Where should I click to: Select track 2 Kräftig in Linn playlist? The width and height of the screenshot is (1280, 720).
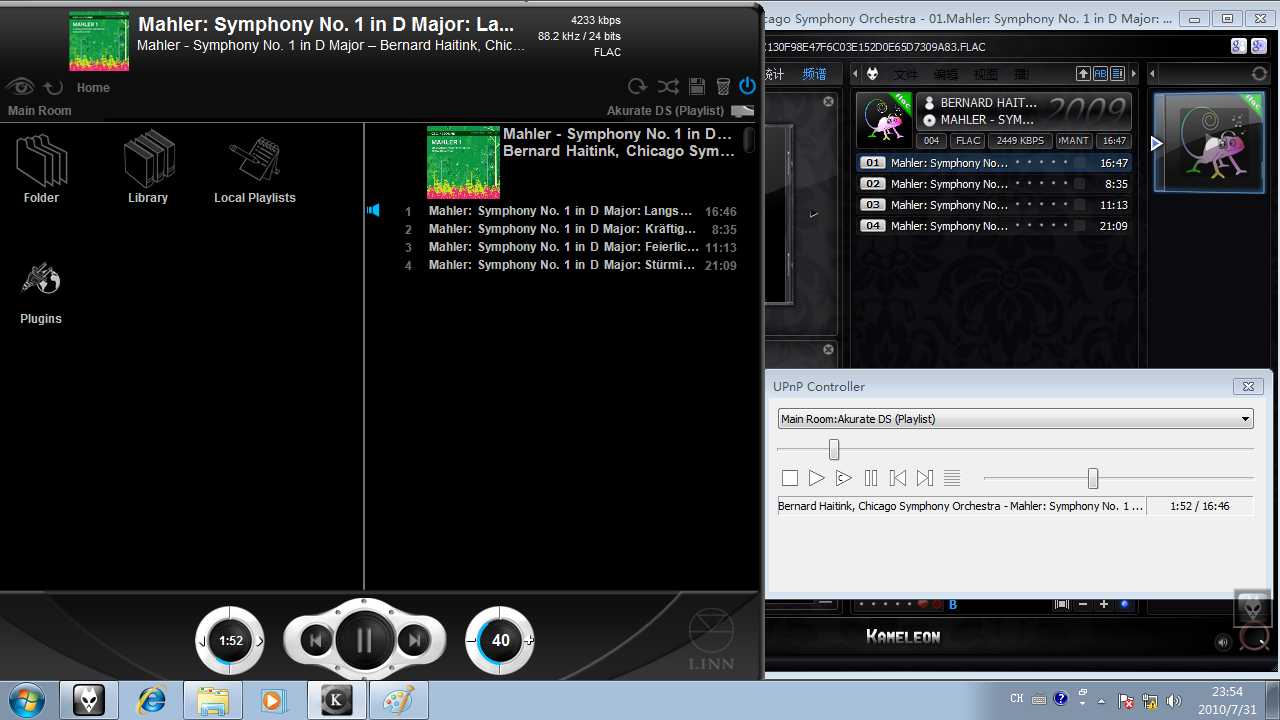pyautogui.click(x=570, y=229)
